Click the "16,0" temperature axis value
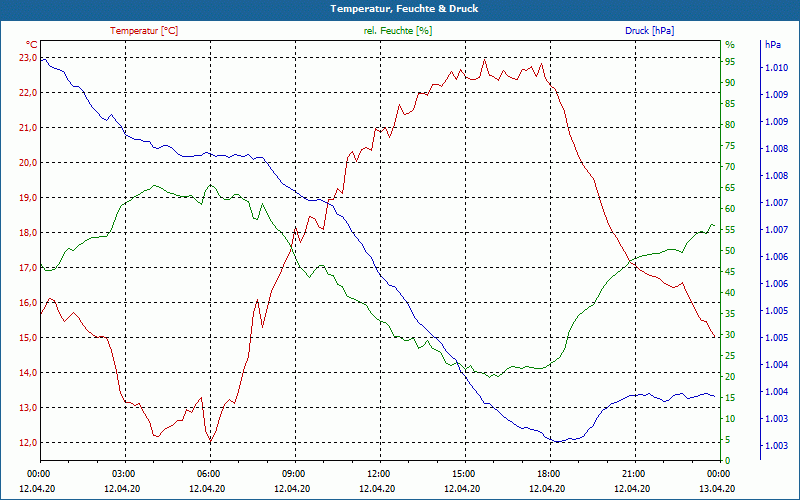The image size is (800, 500). tap(28, 303)
